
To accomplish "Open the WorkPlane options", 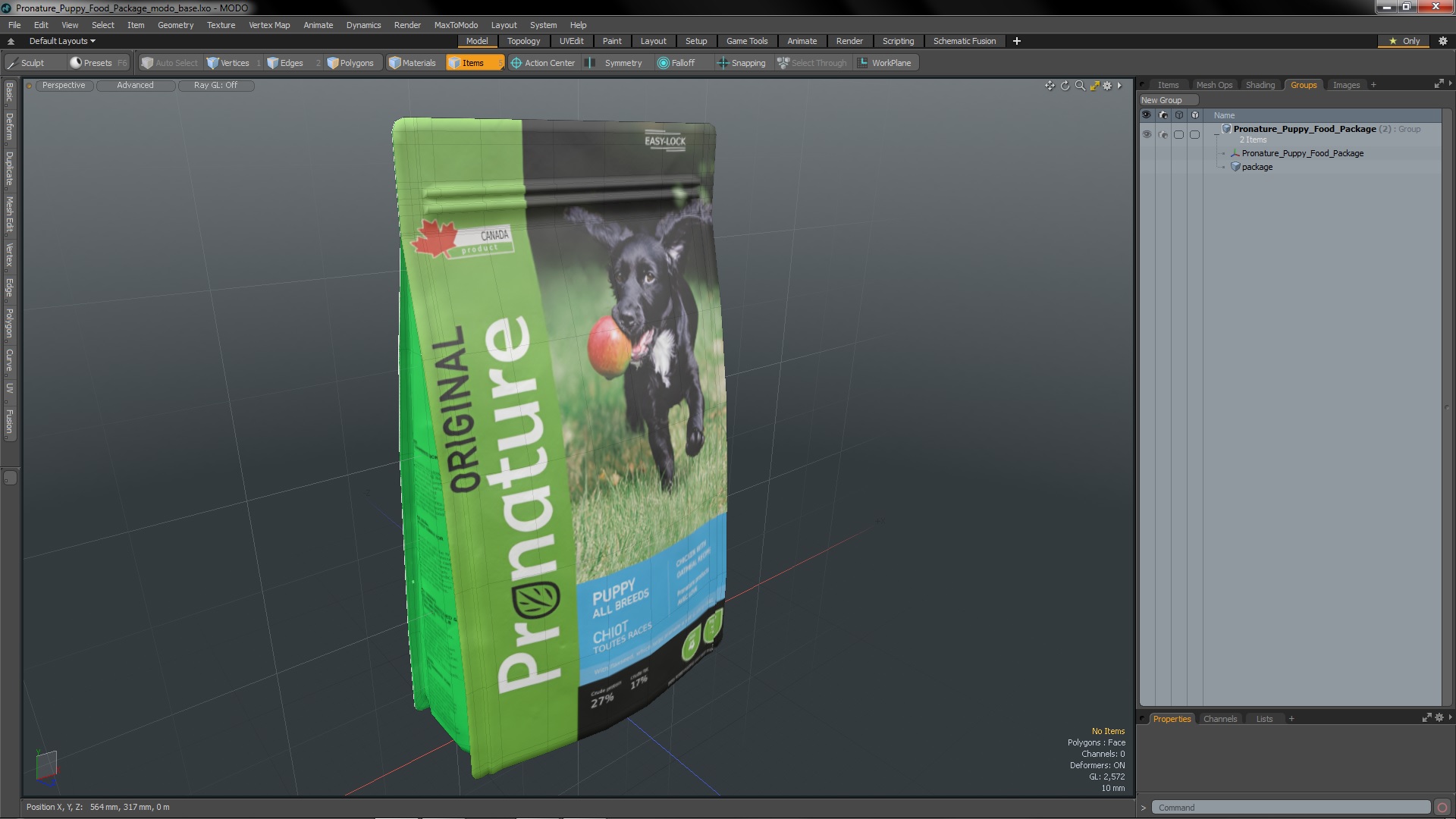I will pos(885,63).
